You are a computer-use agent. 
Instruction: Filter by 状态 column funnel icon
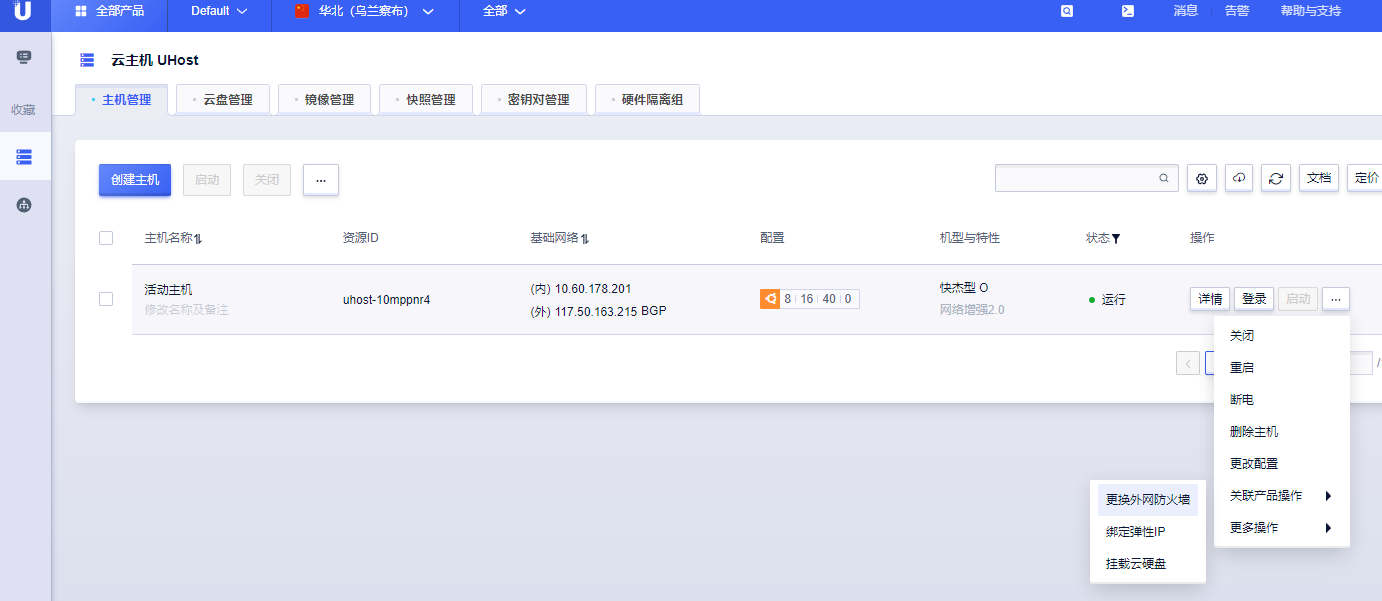(x=1116, y=239)
